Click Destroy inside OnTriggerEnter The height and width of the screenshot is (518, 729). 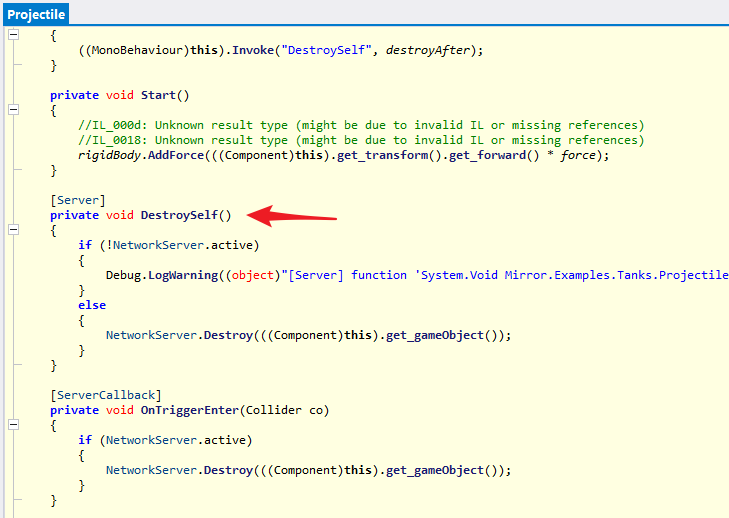click(x=228, y=470)
